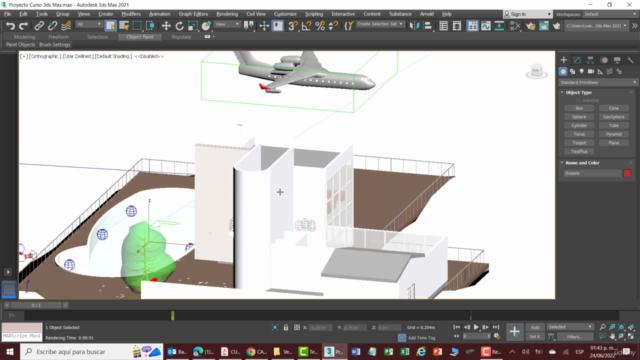
Task: Toggle the Window/Crossing selection mode
Action: pyautogui.click(x=150, y=26)
